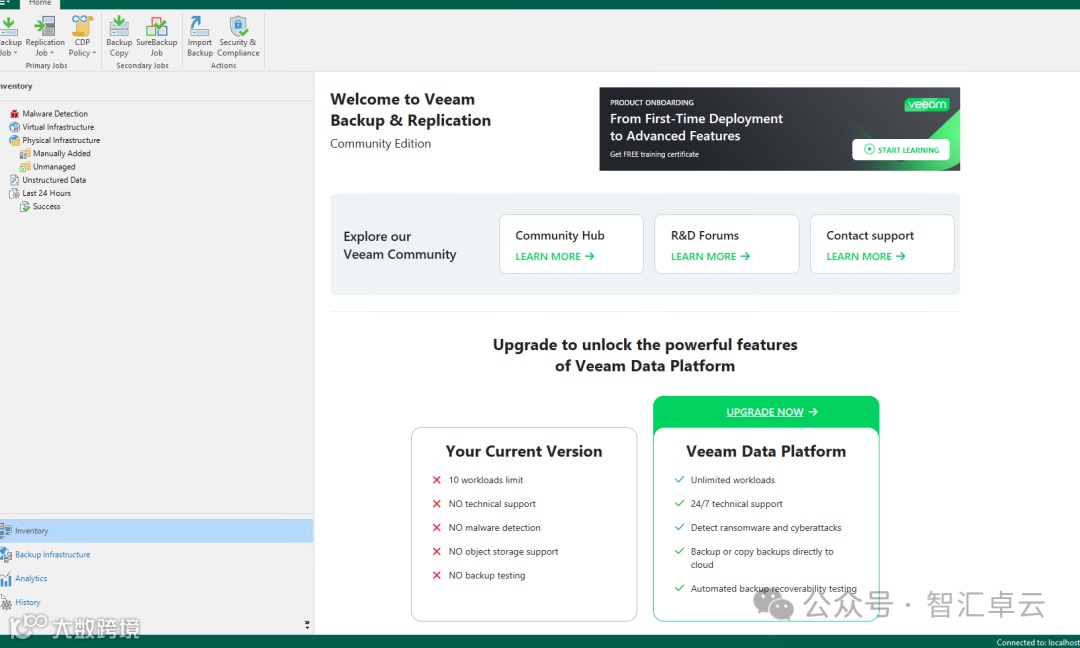Click the Success node icon

[x=25, y=207]
